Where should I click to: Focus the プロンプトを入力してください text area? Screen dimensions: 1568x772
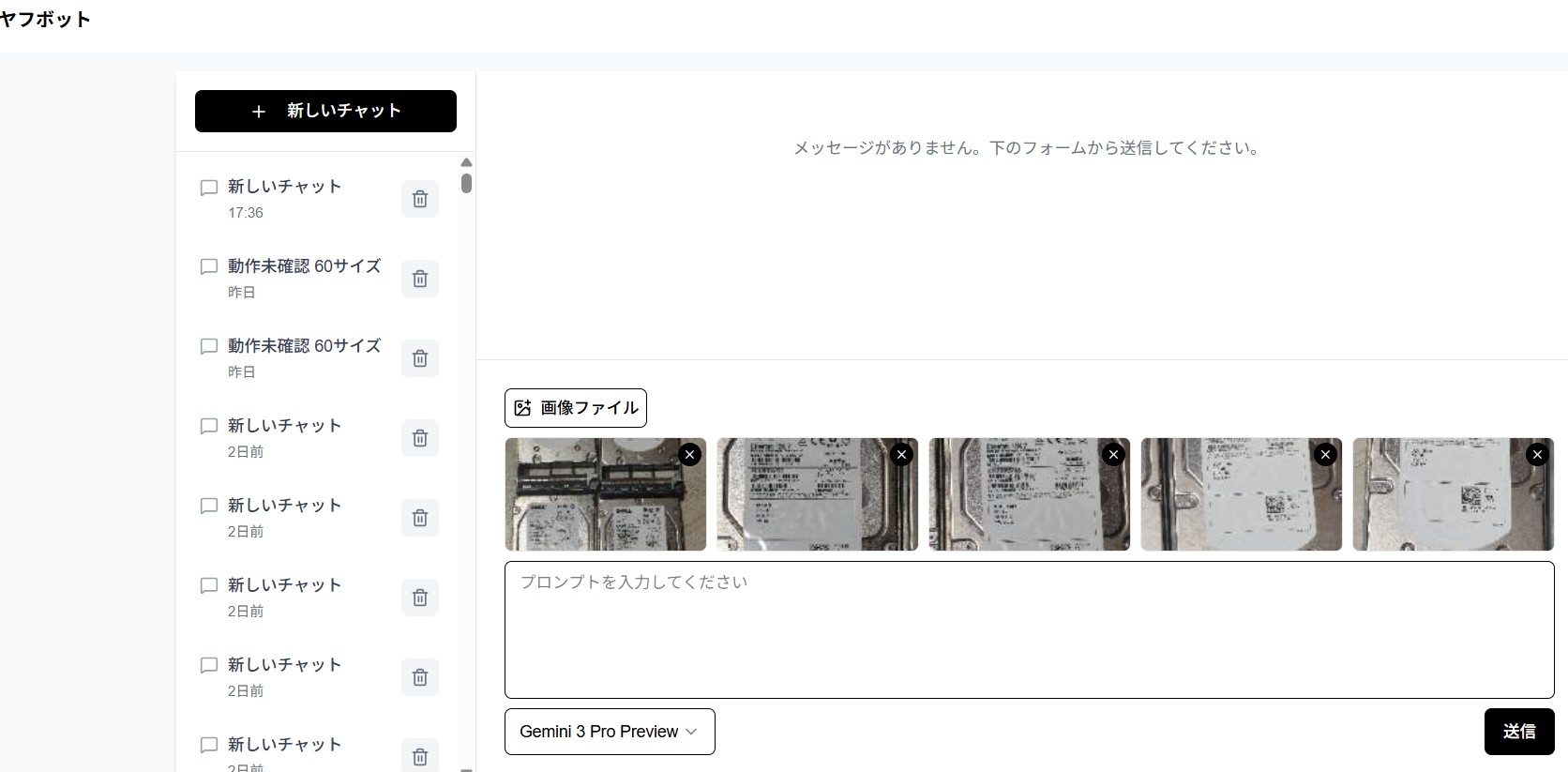[x=1029, y=629]
